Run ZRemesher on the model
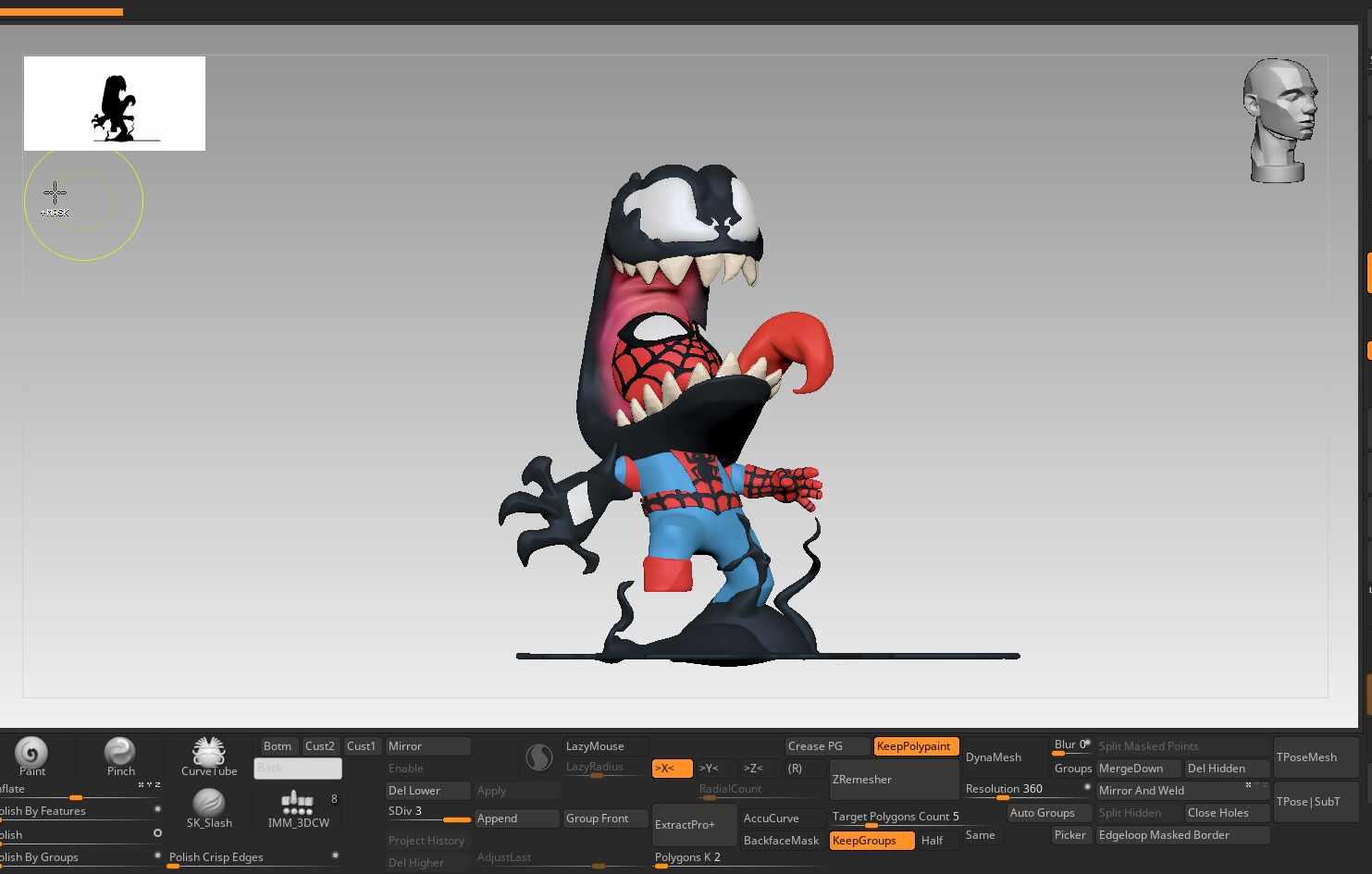The height and width of the screenshot is (874, 1372). coord(892,780)
